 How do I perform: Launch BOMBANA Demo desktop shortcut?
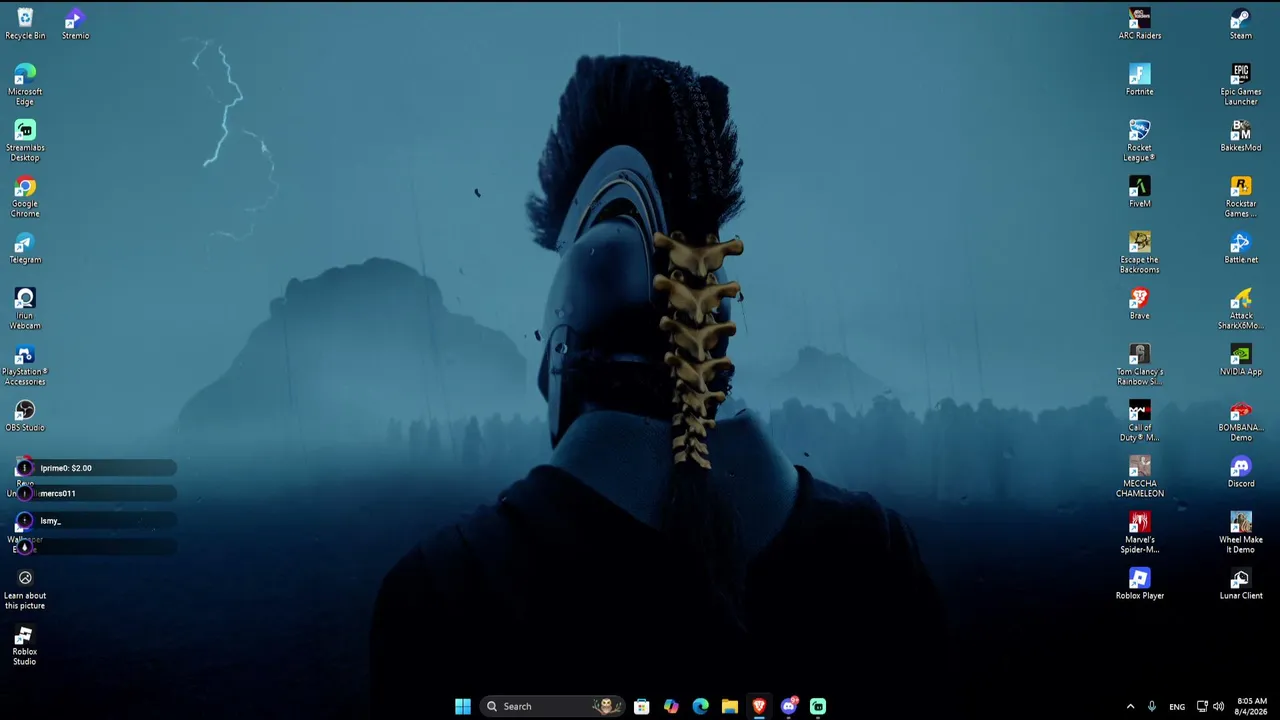1241,421
